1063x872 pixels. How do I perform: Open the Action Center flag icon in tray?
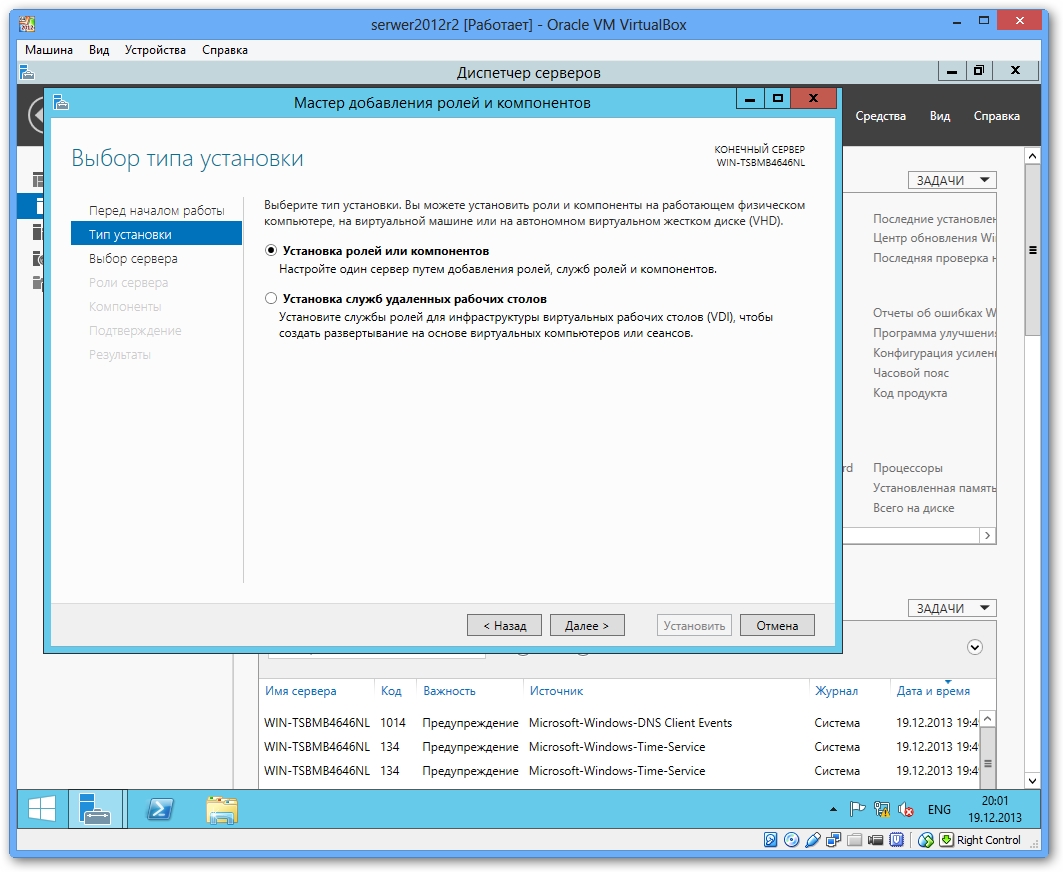coord(857,809)
